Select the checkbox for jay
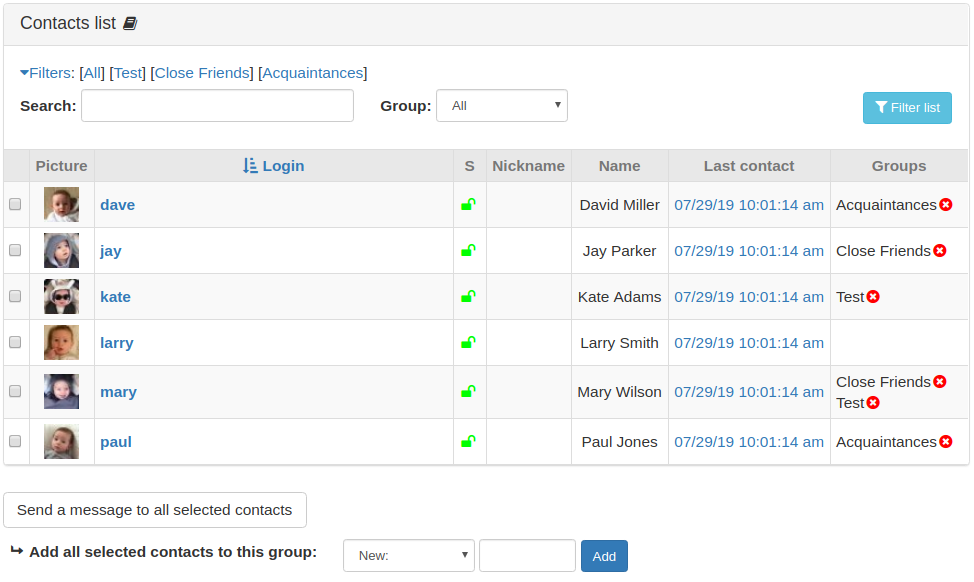Viewport: 974px width, 582px height. (x=15, y=250)
